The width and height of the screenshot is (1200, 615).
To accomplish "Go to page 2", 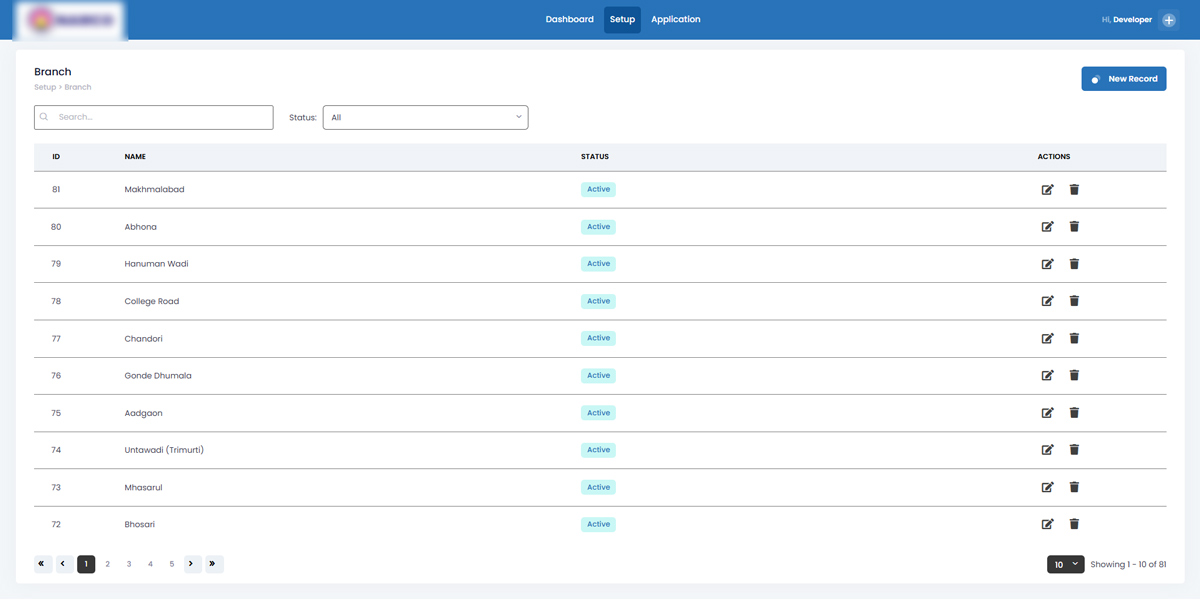I will click(x=108, y=564).
